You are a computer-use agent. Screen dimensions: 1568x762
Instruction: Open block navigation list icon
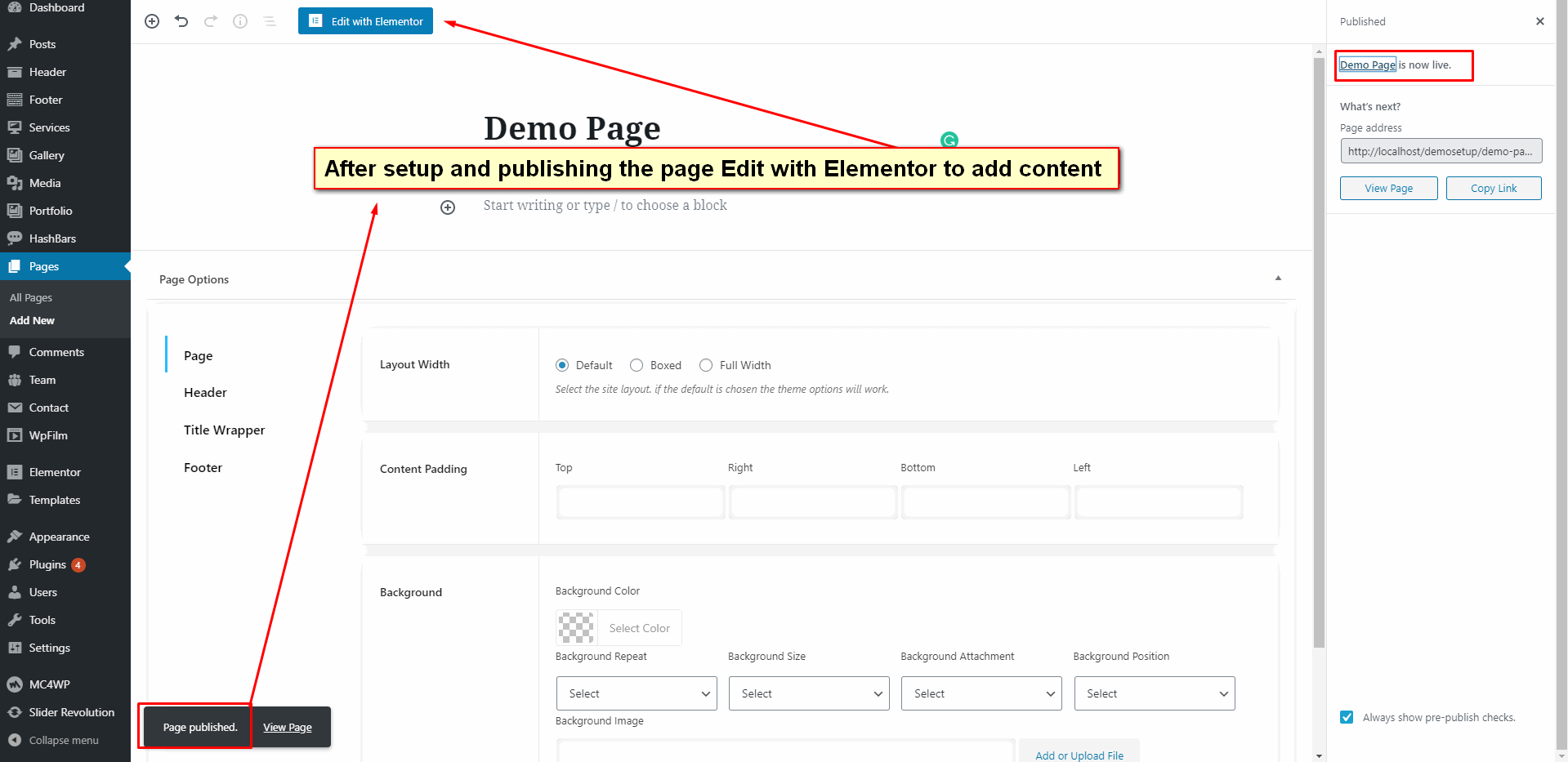point(270,21)
